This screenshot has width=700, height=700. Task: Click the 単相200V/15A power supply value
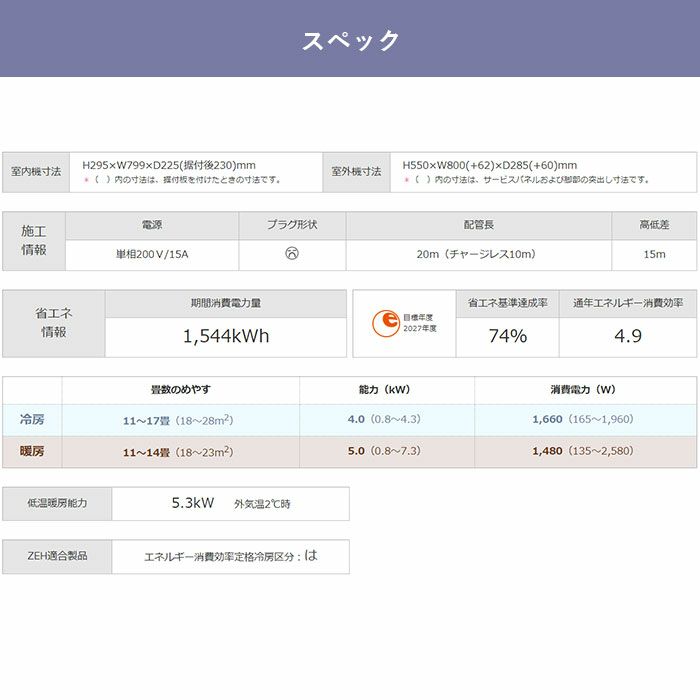tap(152, 254)
